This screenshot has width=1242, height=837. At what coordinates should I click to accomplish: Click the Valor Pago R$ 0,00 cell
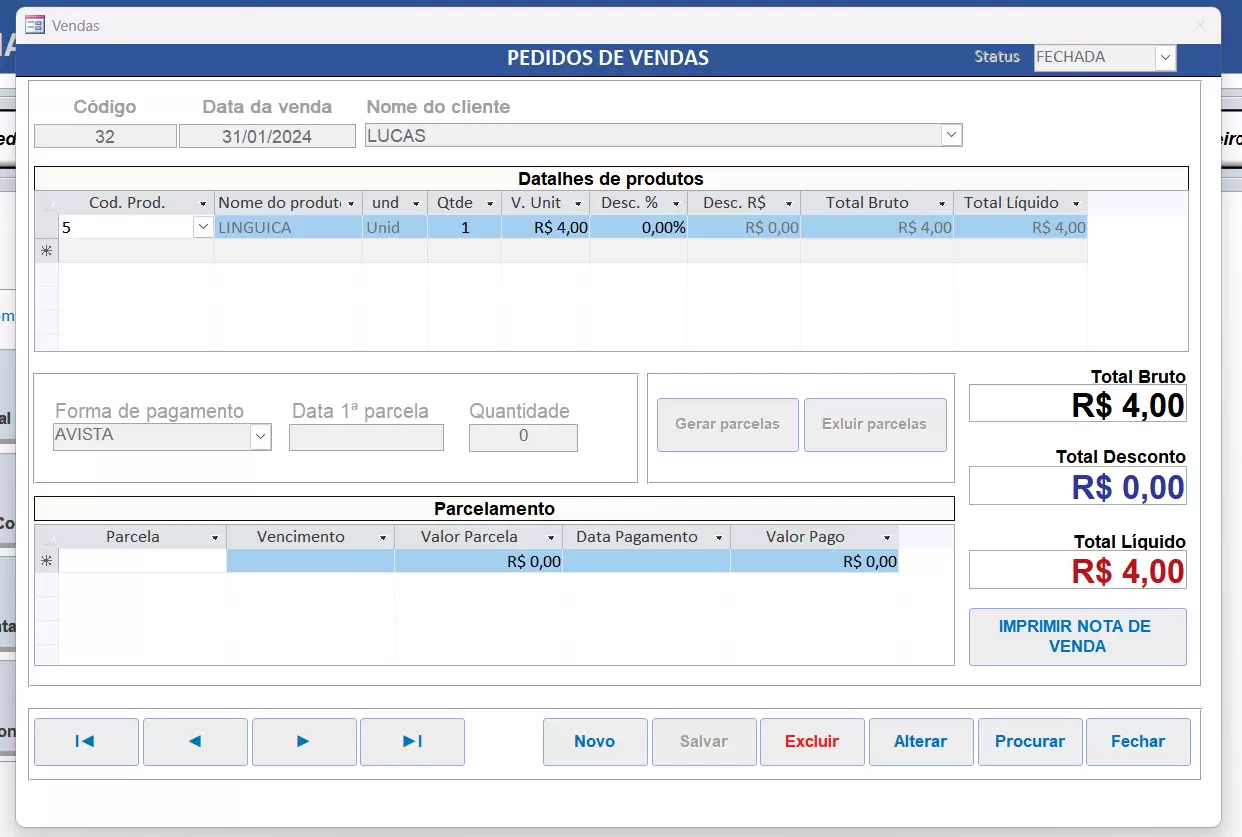pyautogui.click(x=815, y=562)
